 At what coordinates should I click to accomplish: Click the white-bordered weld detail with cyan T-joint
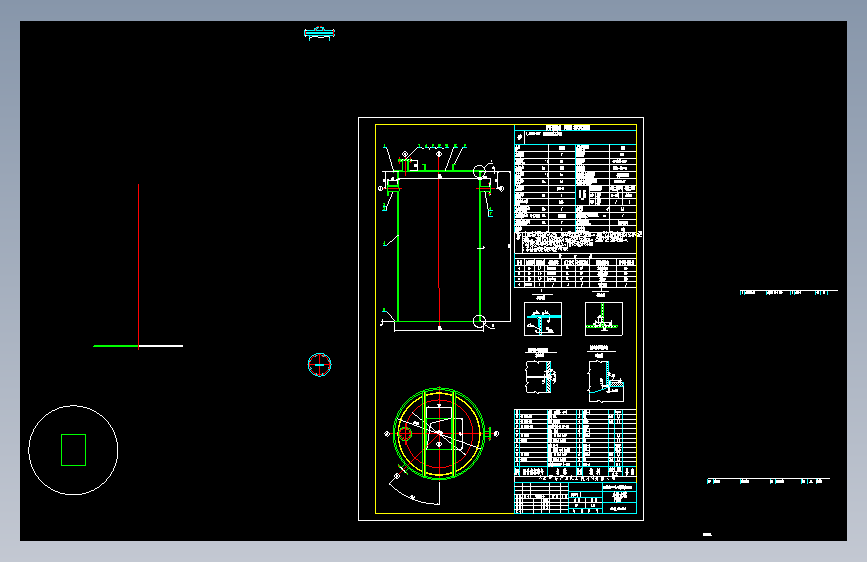point(543,319)
